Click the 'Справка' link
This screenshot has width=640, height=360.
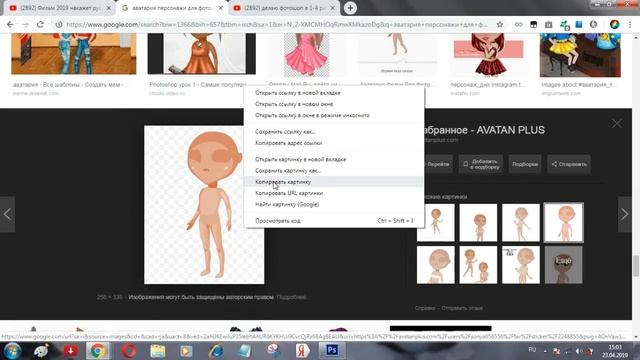(x=425, y=308)
